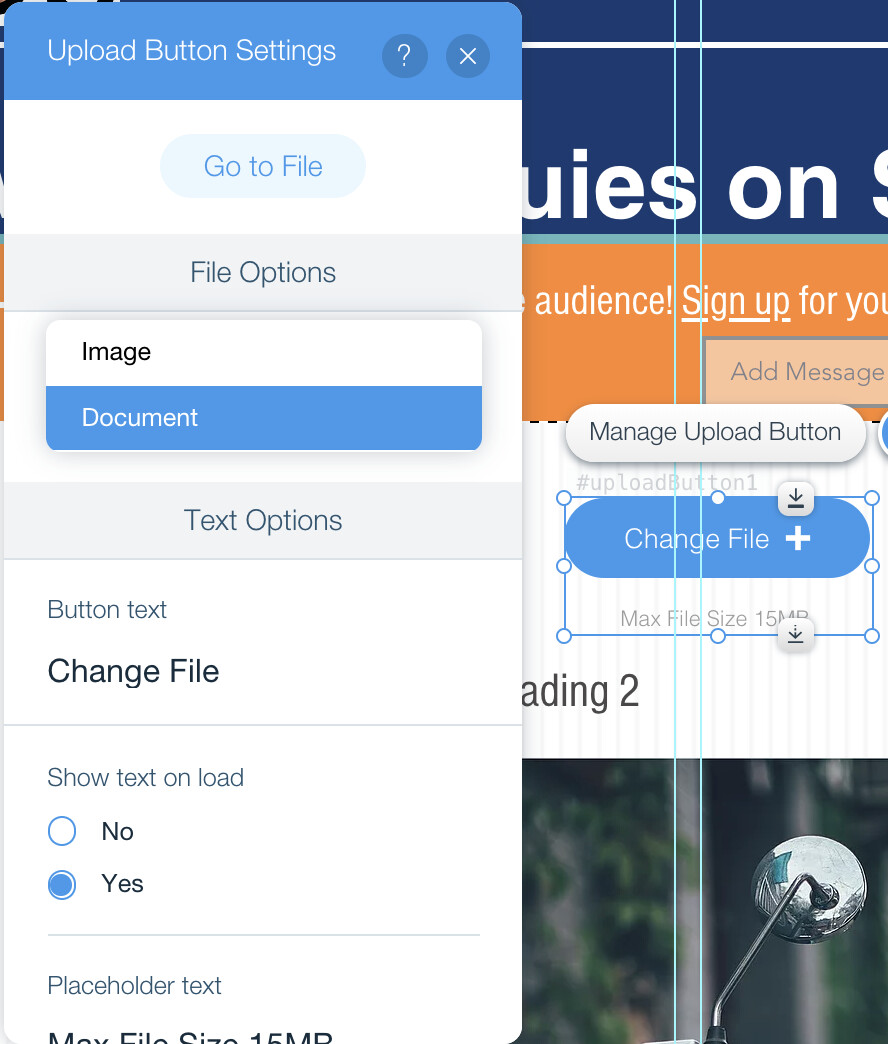Click the Add Message input box

(797, 372)
